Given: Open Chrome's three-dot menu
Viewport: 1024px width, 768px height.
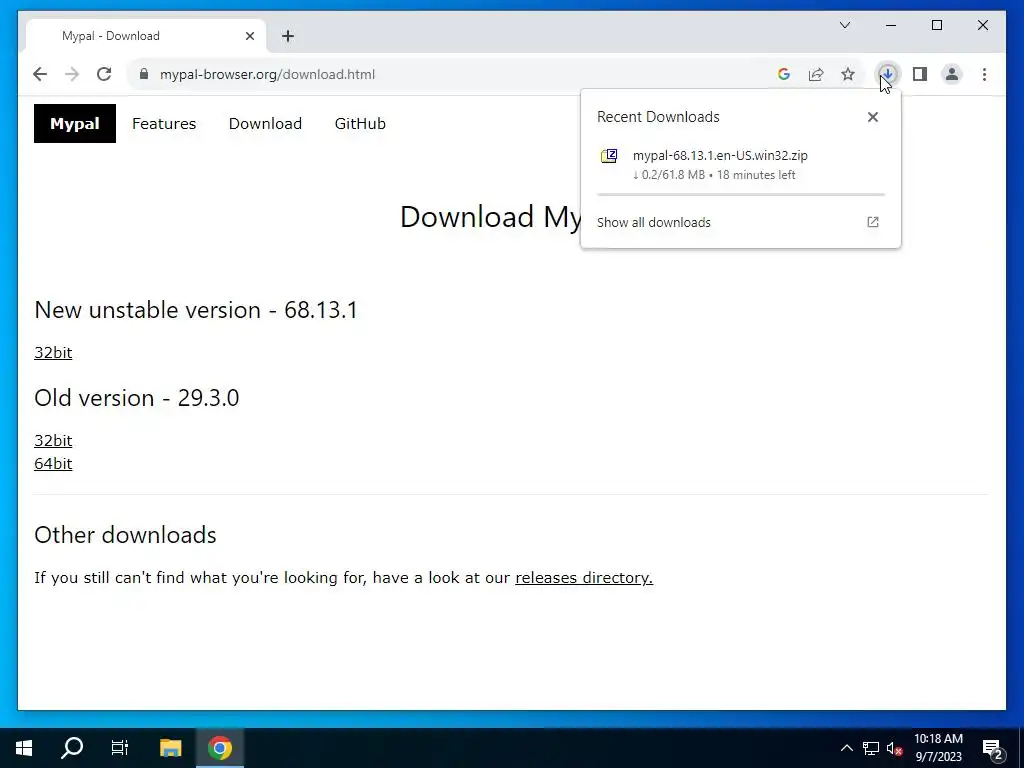Looking at the screenshot, I should 984,74.
